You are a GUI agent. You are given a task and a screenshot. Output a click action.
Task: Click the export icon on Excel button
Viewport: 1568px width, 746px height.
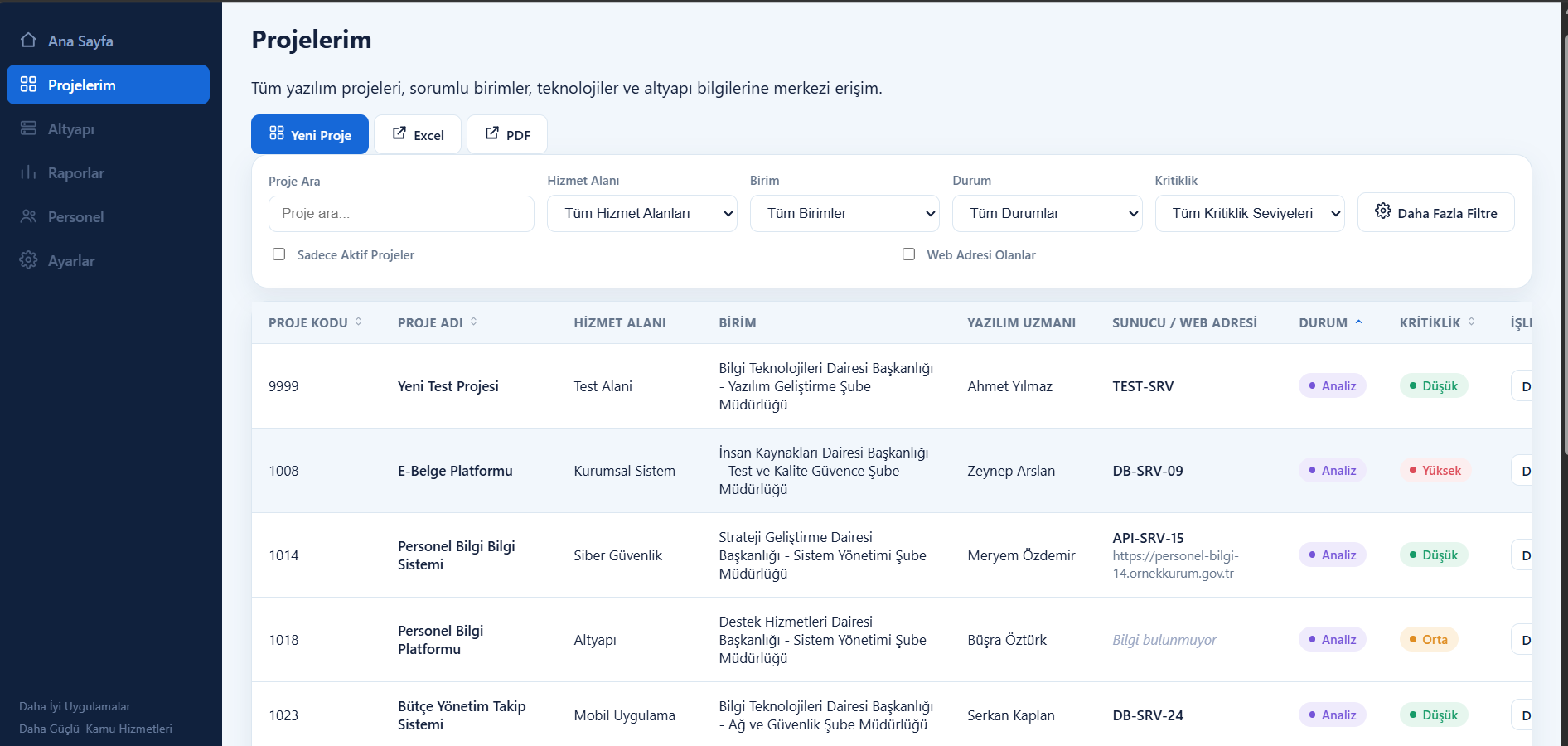click(399, 133)
